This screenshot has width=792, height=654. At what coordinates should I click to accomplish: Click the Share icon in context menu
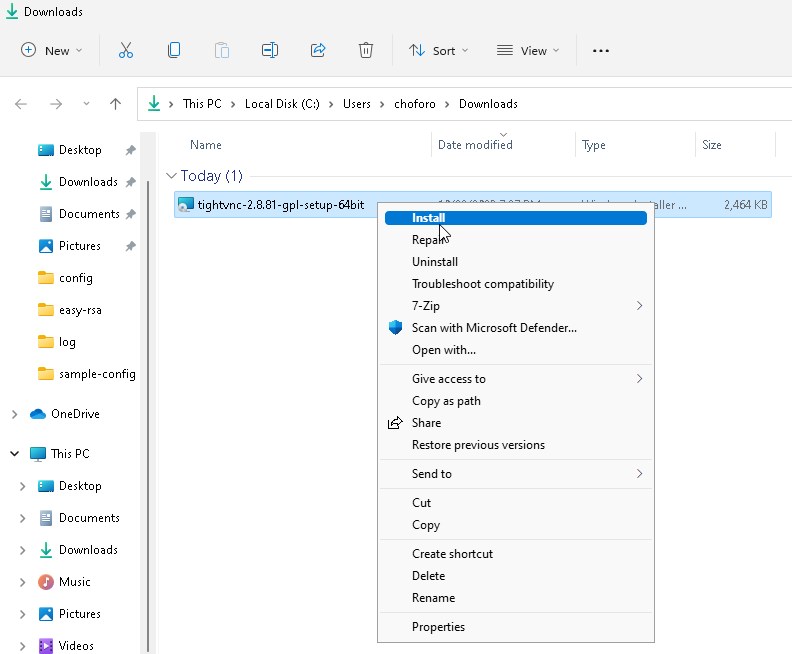click(395, 423)
